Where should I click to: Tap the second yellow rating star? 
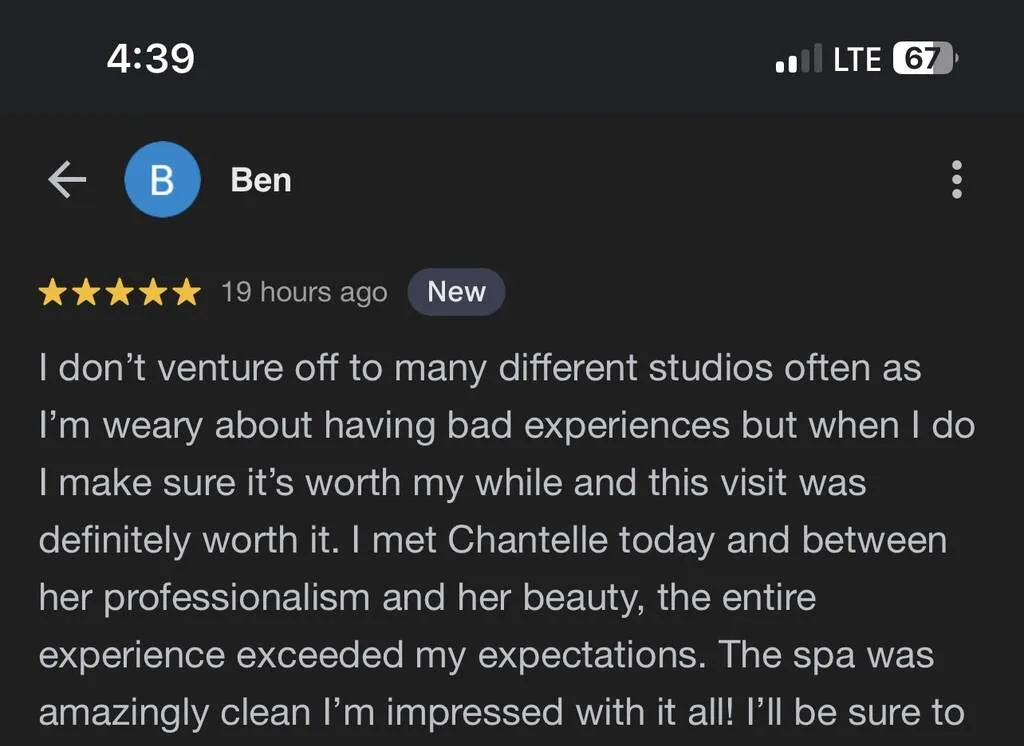pyautogui.click(x=86, y=292)
